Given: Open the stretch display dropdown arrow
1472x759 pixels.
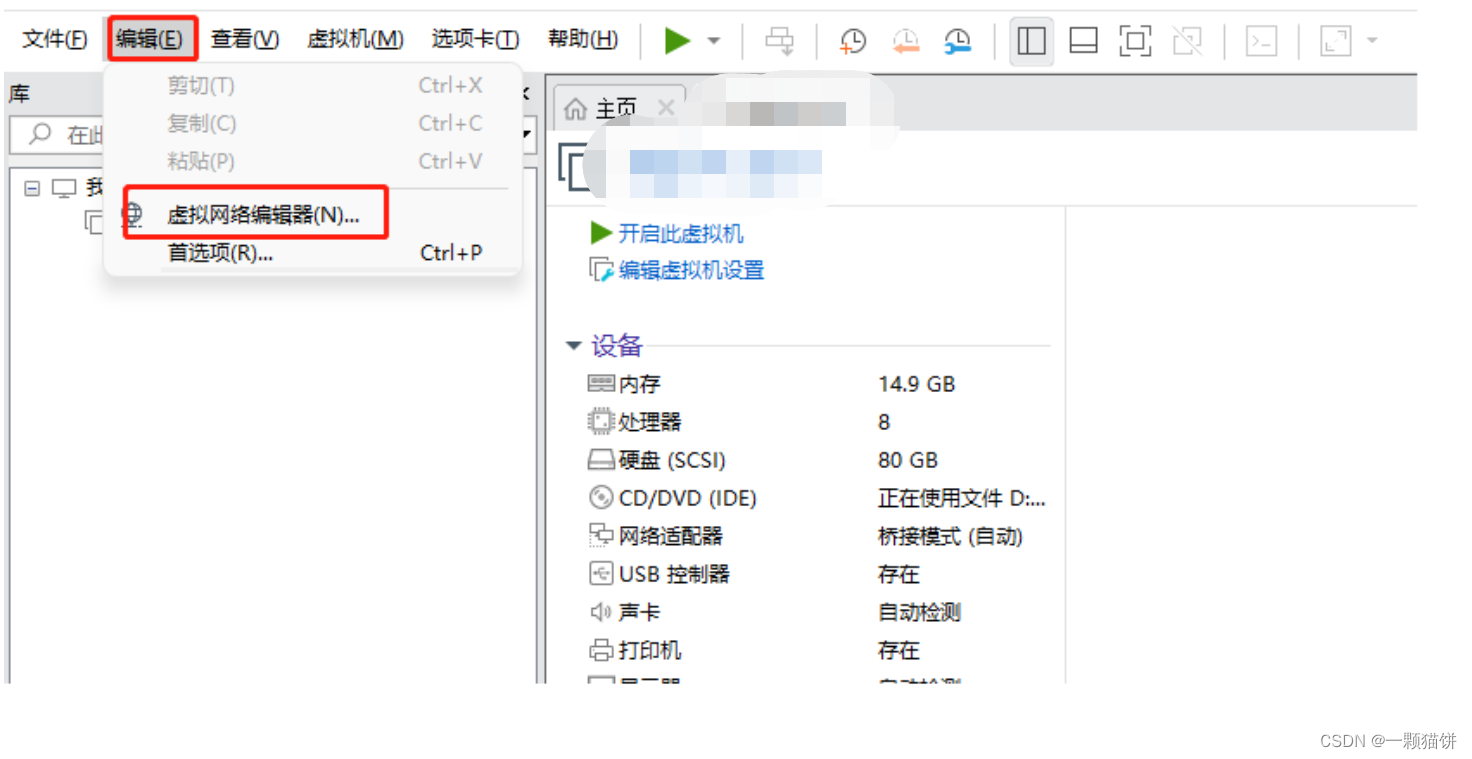Looking at the screenshot, I should [x=1372, y=41].
